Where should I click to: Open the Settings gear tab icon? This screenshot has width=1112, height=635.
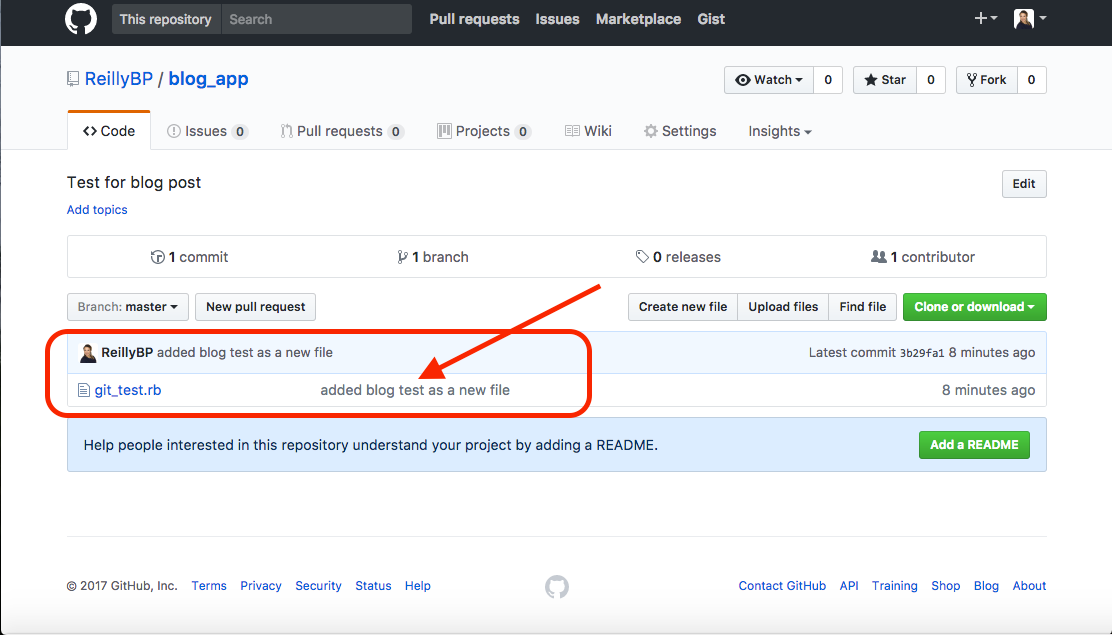[650, 131]
